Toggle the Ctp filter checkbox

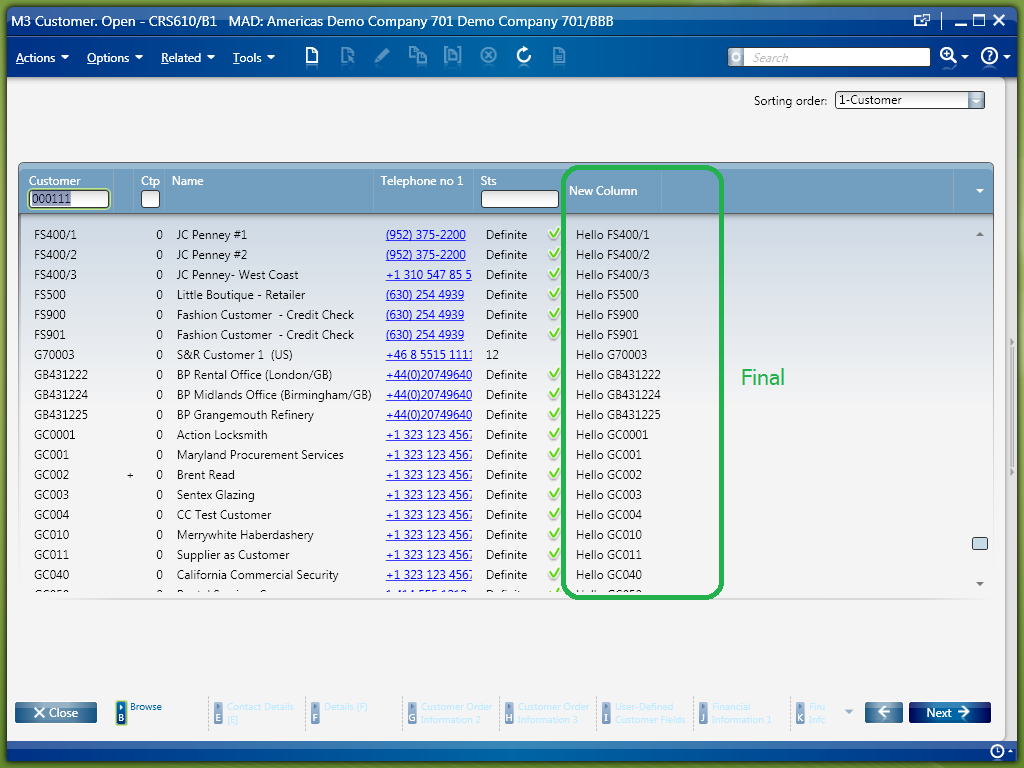(150, 199)
